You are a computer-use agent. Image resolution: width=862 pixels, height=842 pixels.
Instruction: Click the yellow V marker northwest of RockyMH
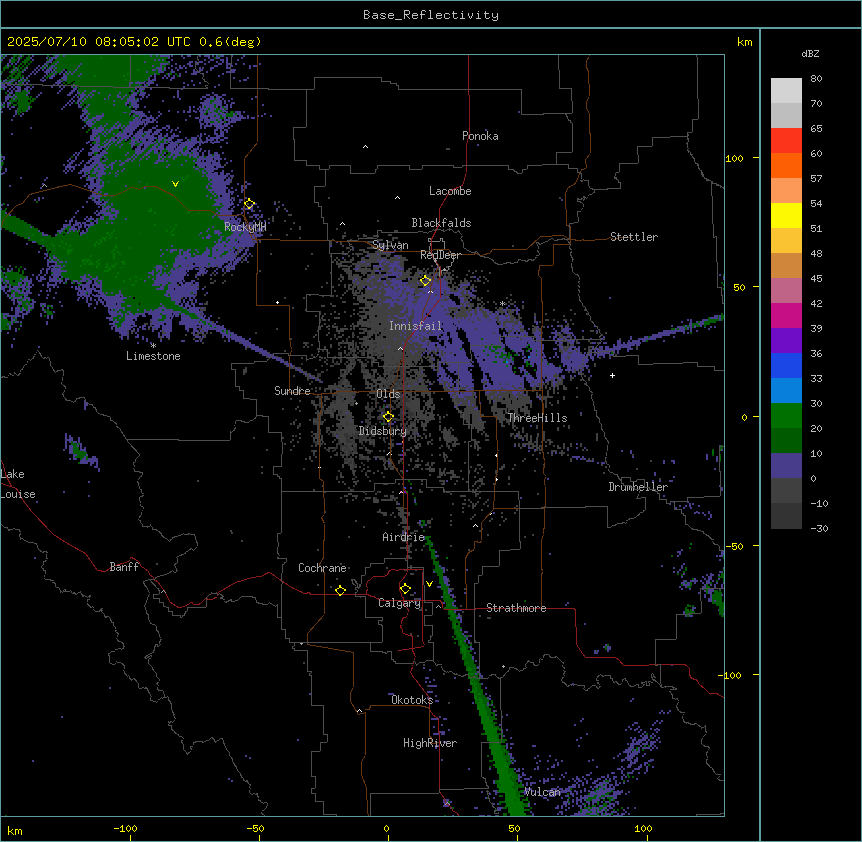coord(175,184)
